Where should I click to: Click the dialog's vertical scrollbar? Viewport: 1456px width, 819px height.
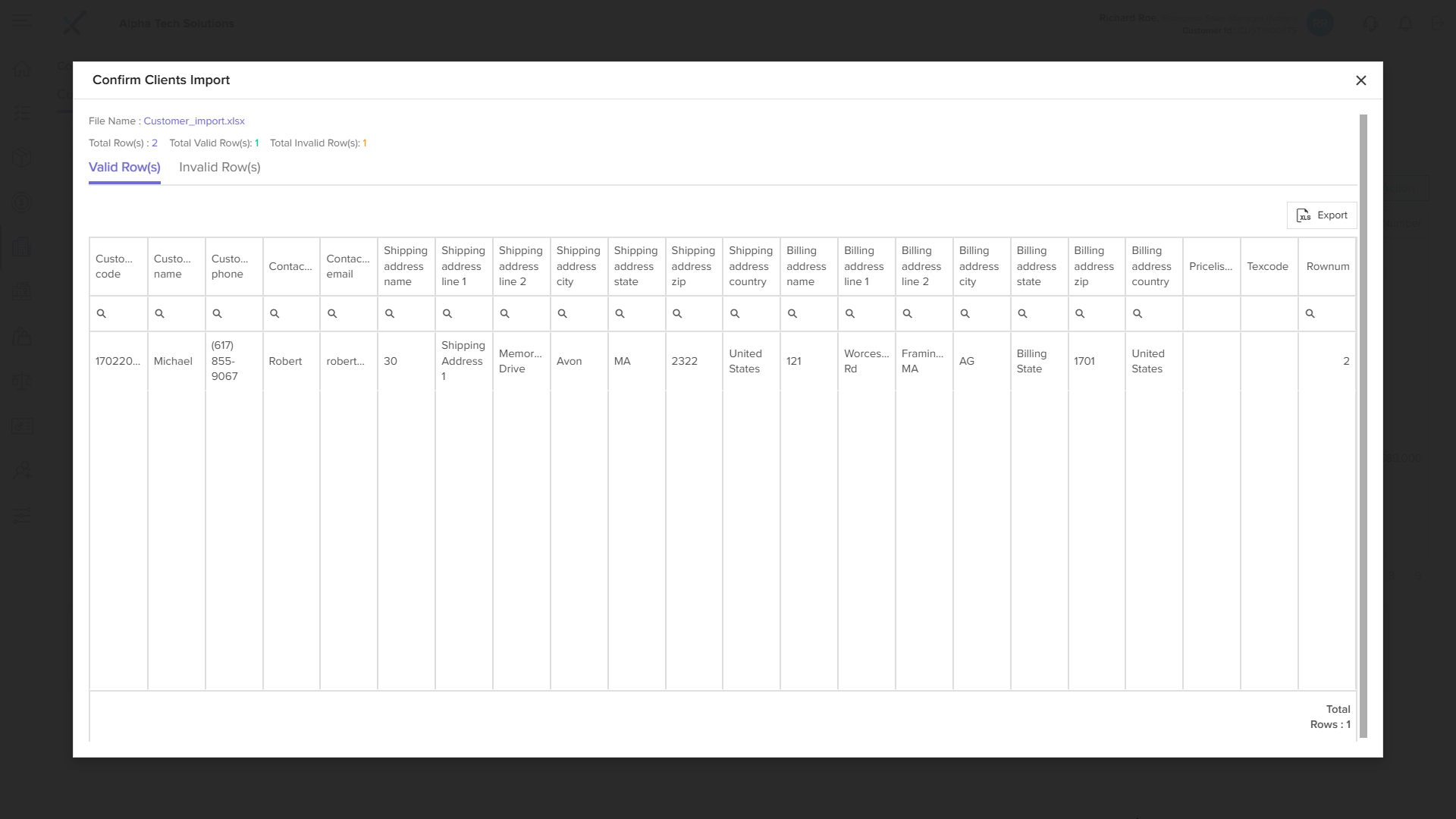coord(1363,425)
